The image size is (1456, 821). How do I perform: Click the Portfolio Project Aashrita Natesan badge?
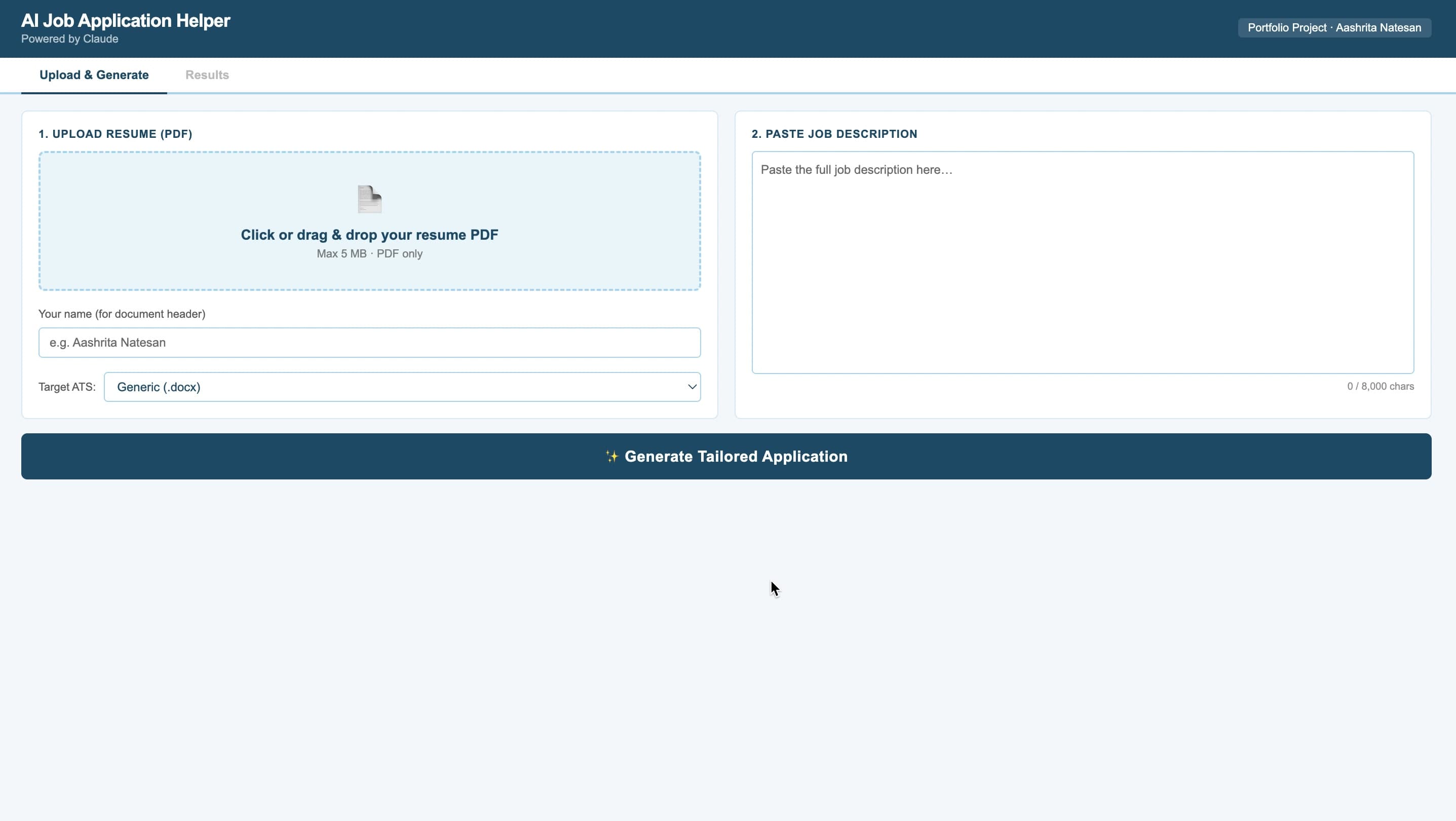click(1334, 28)
